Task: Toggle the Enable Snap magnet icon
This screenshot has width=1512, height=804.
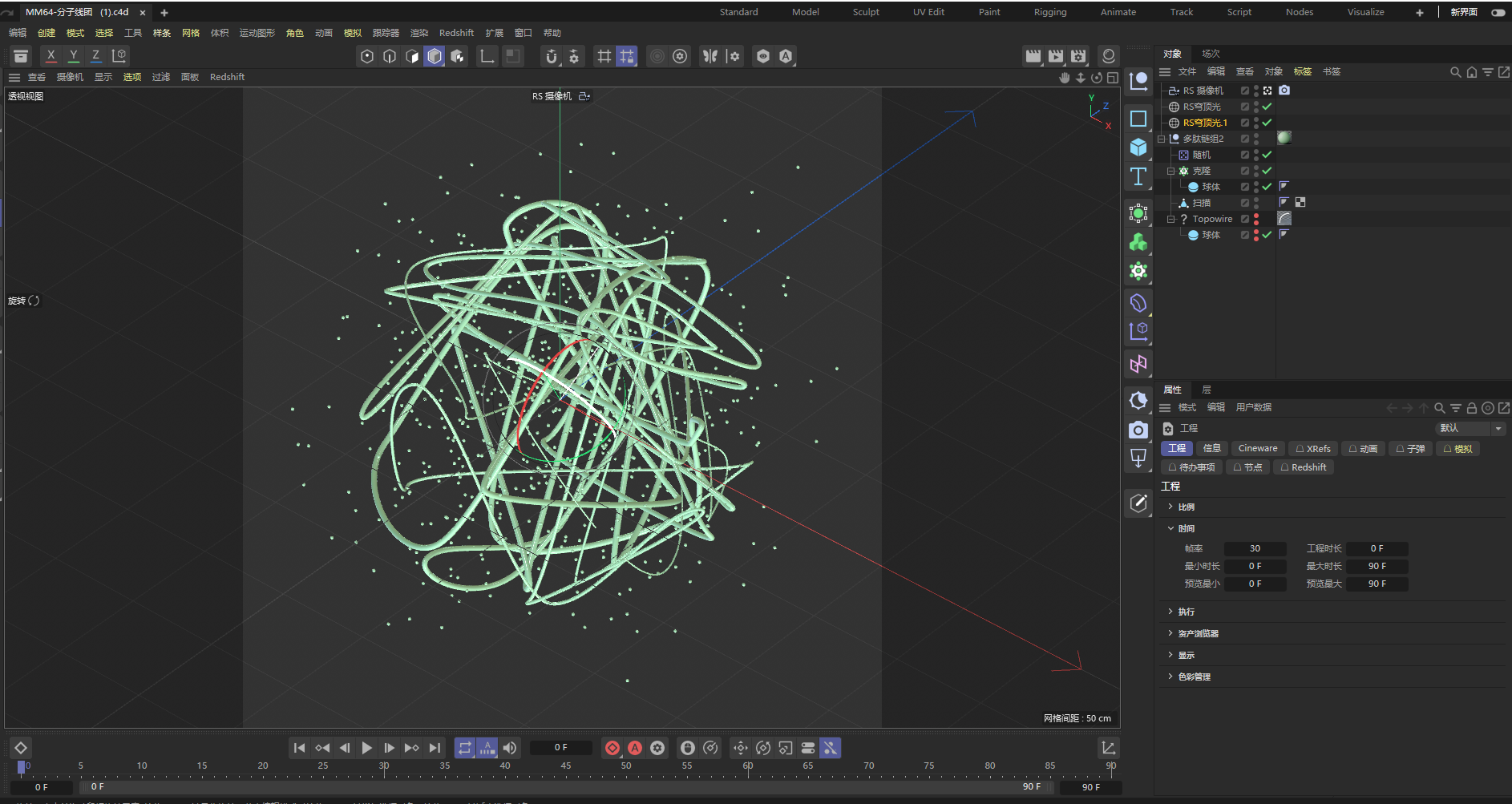Action: (x=552, y=56)
